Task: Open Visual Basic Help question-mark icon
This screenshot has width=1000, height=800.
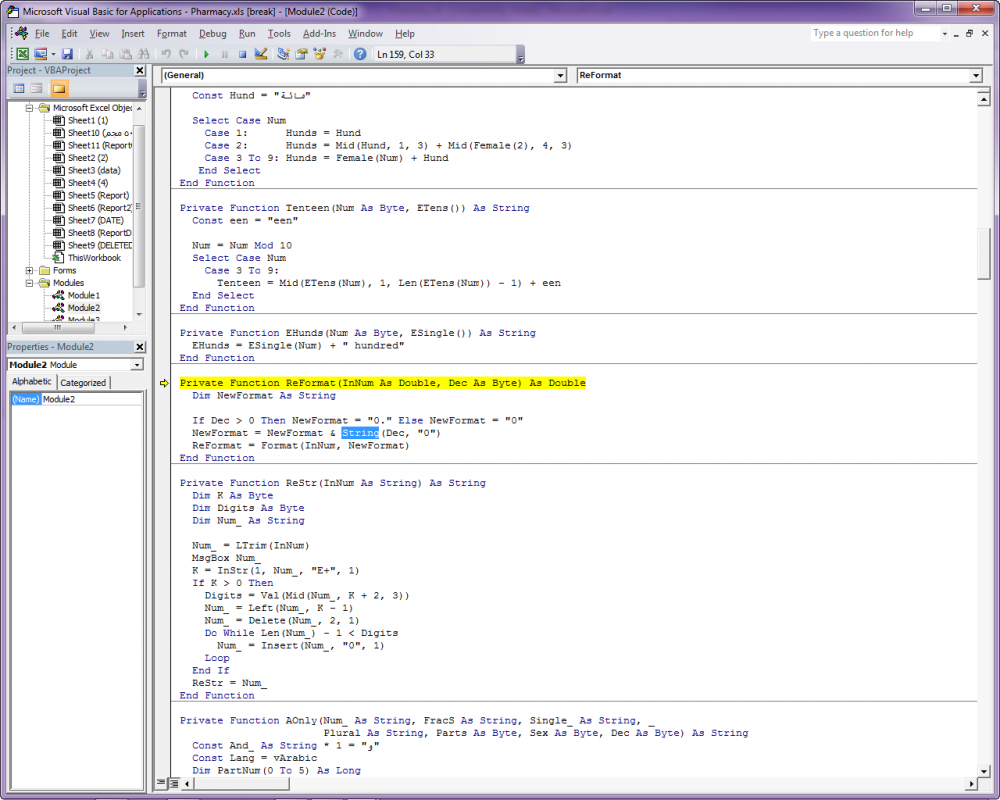Action: pos(360,54)
